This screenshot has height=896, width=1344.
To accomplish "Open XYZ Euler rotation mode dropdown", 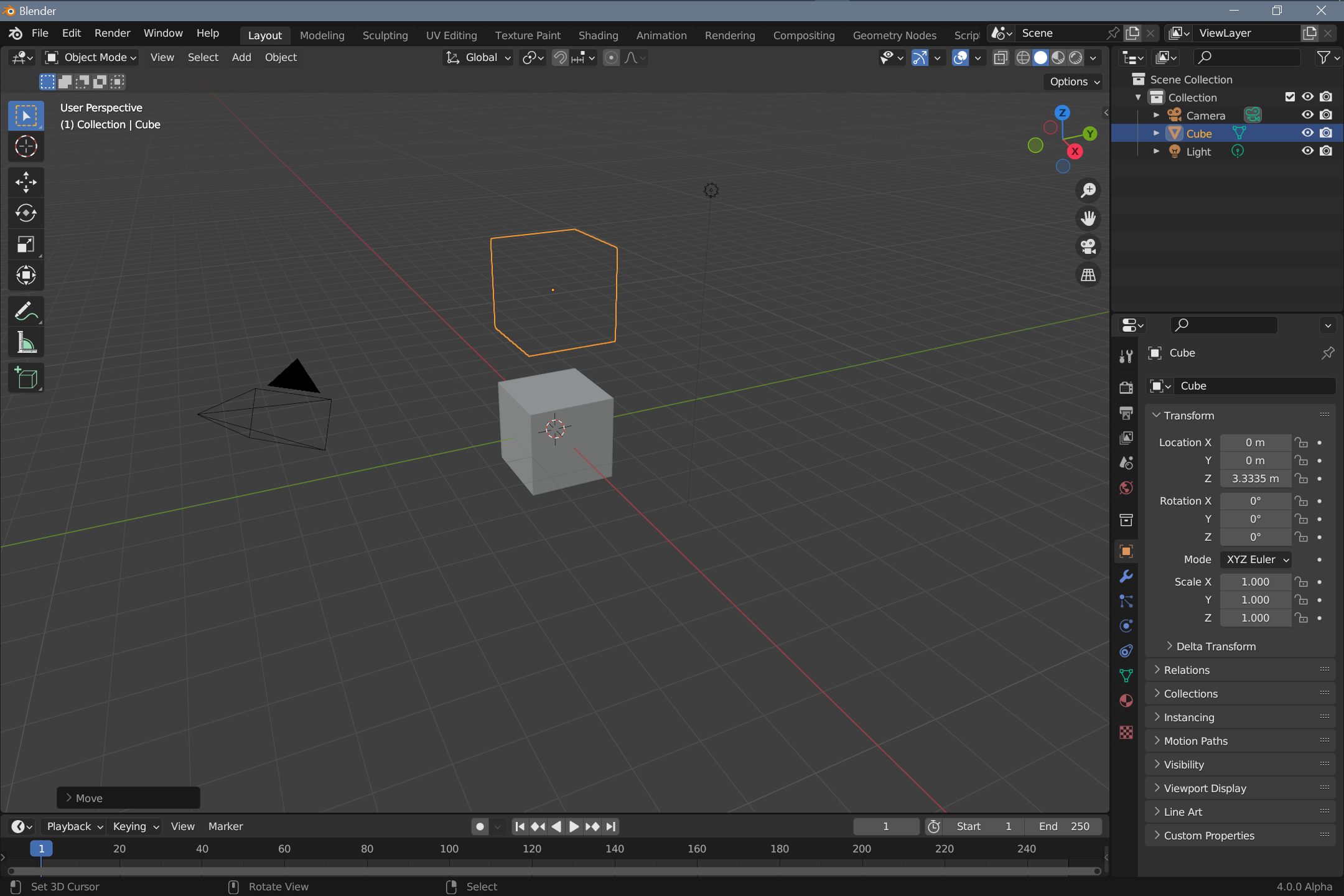I will [x=1256, y=559].
